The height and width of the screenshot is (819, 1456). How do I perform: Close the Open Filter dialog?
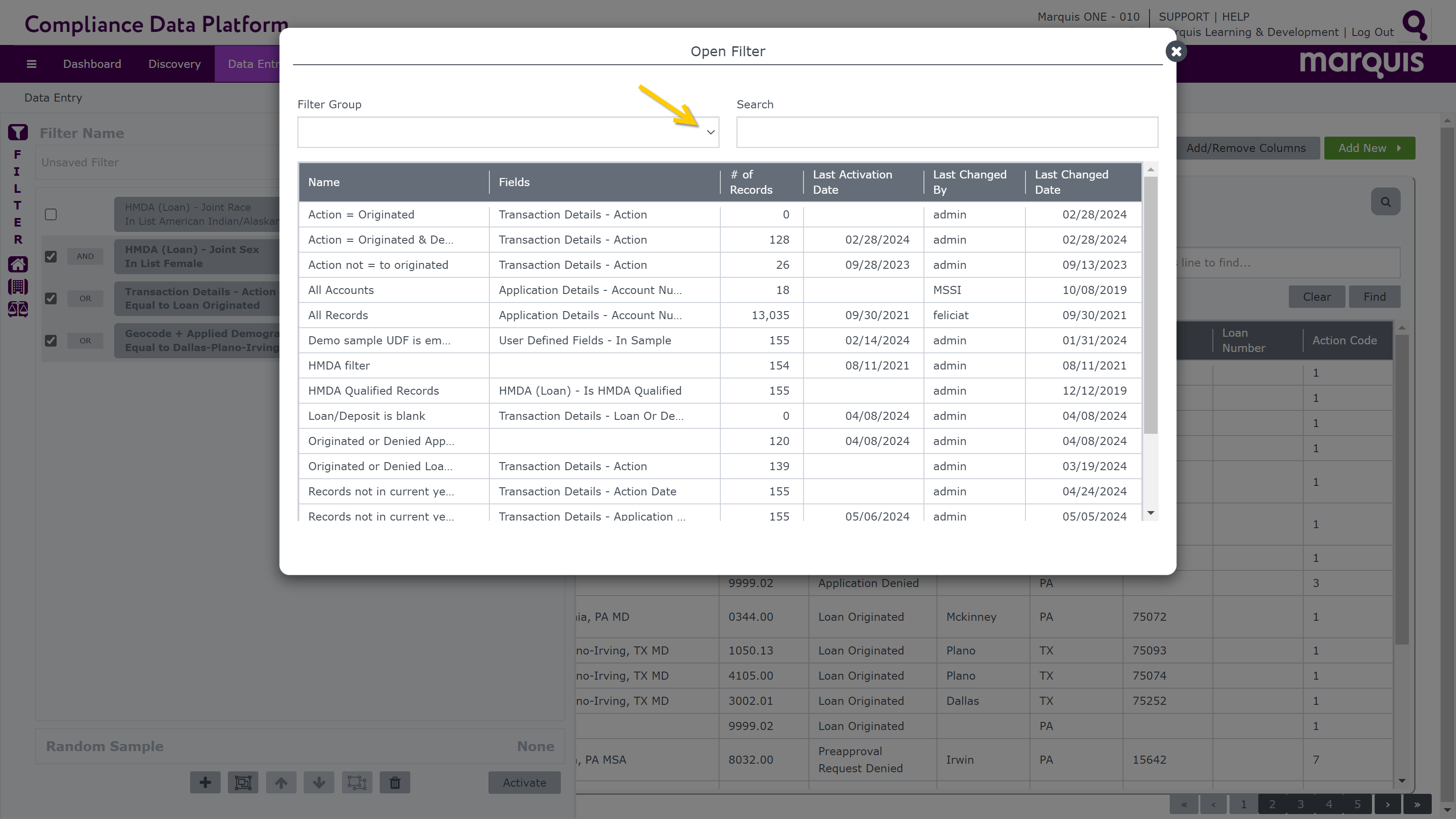coord(1176,51)
